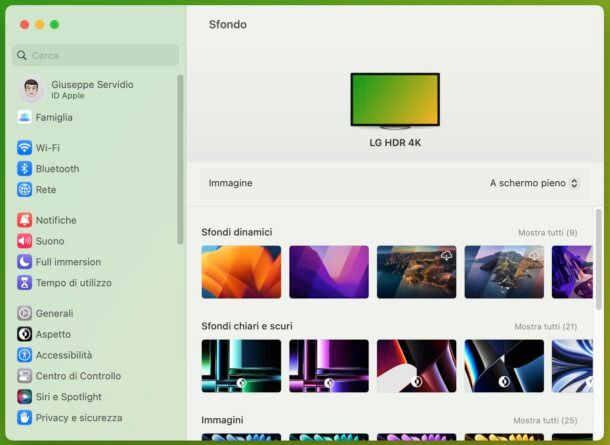Screen dimensions: 610x445
Task: Click the Notifiche bell icon
Action: pos(25,220)
